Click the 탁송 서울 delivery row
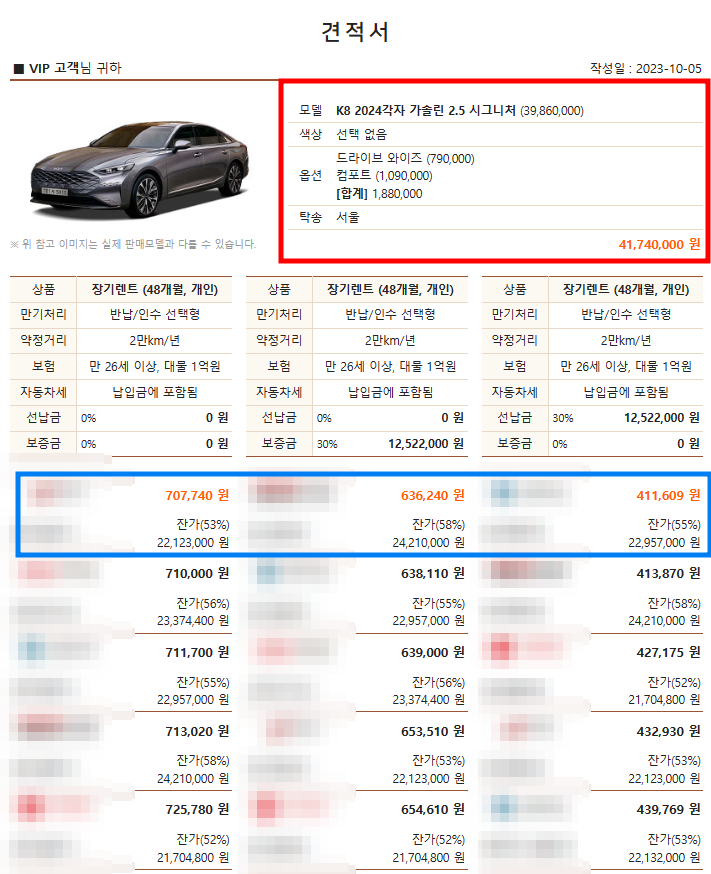 tap(496, 217)
